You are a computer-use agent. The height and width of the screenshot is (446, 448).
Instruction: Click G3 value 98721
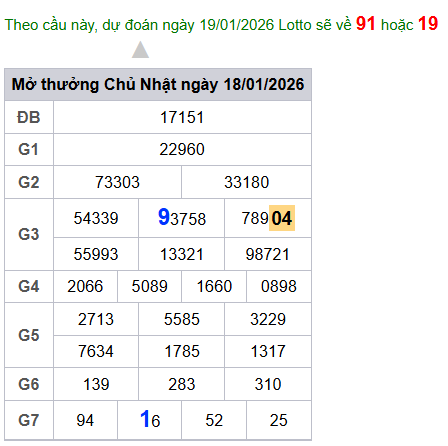tap(268, 254)
